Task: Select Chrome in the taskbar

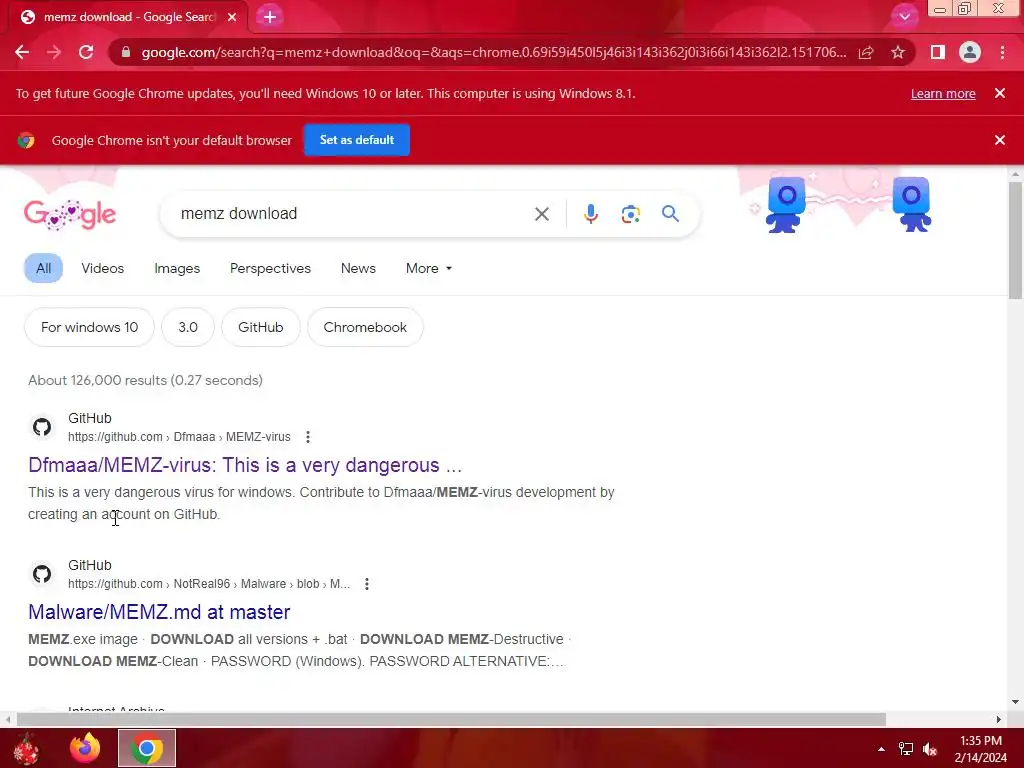Action: point(147,748)
